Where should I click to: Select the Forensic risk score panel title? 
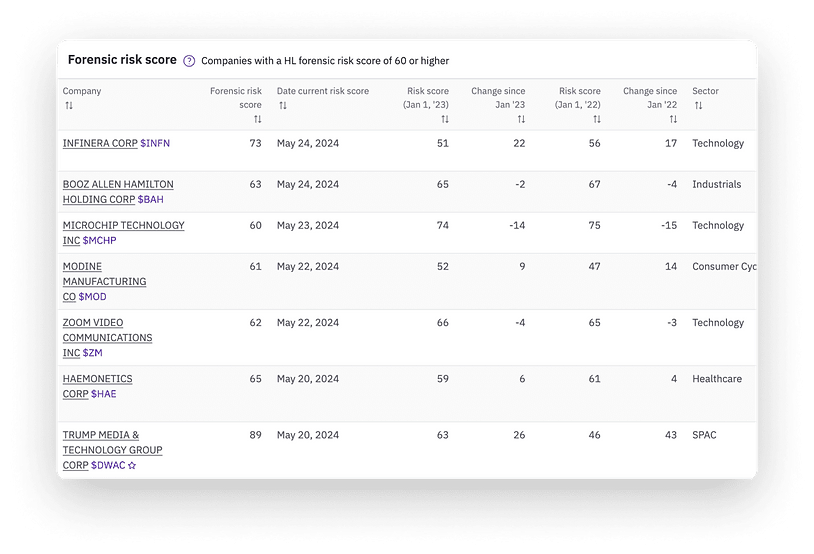click(122, 60)
